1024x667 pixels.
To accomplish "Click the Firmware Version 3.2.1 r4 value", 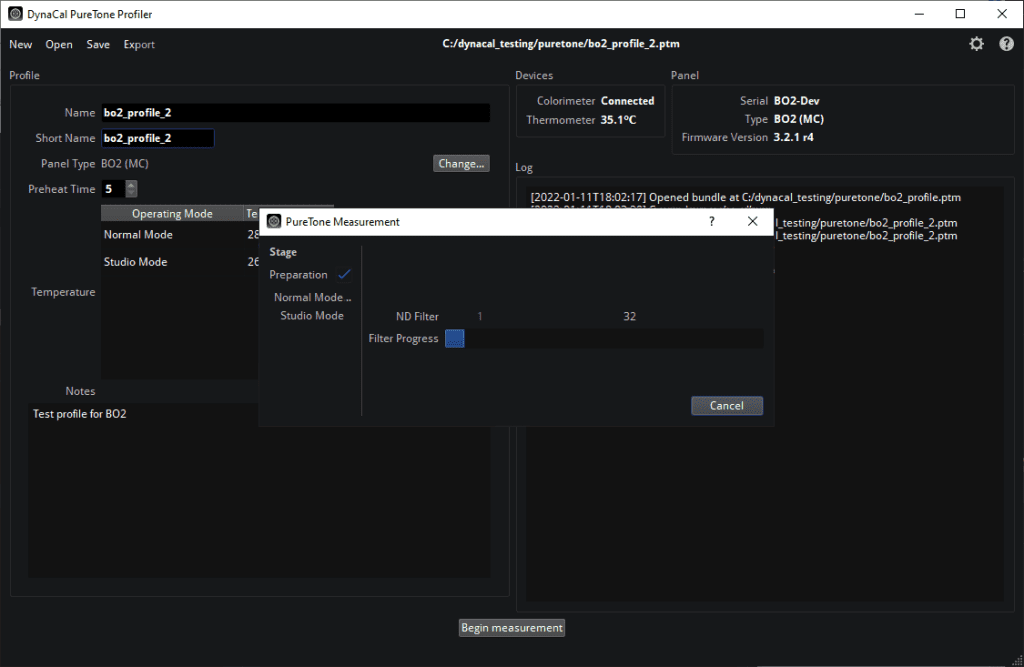I will tap(793, 137).
